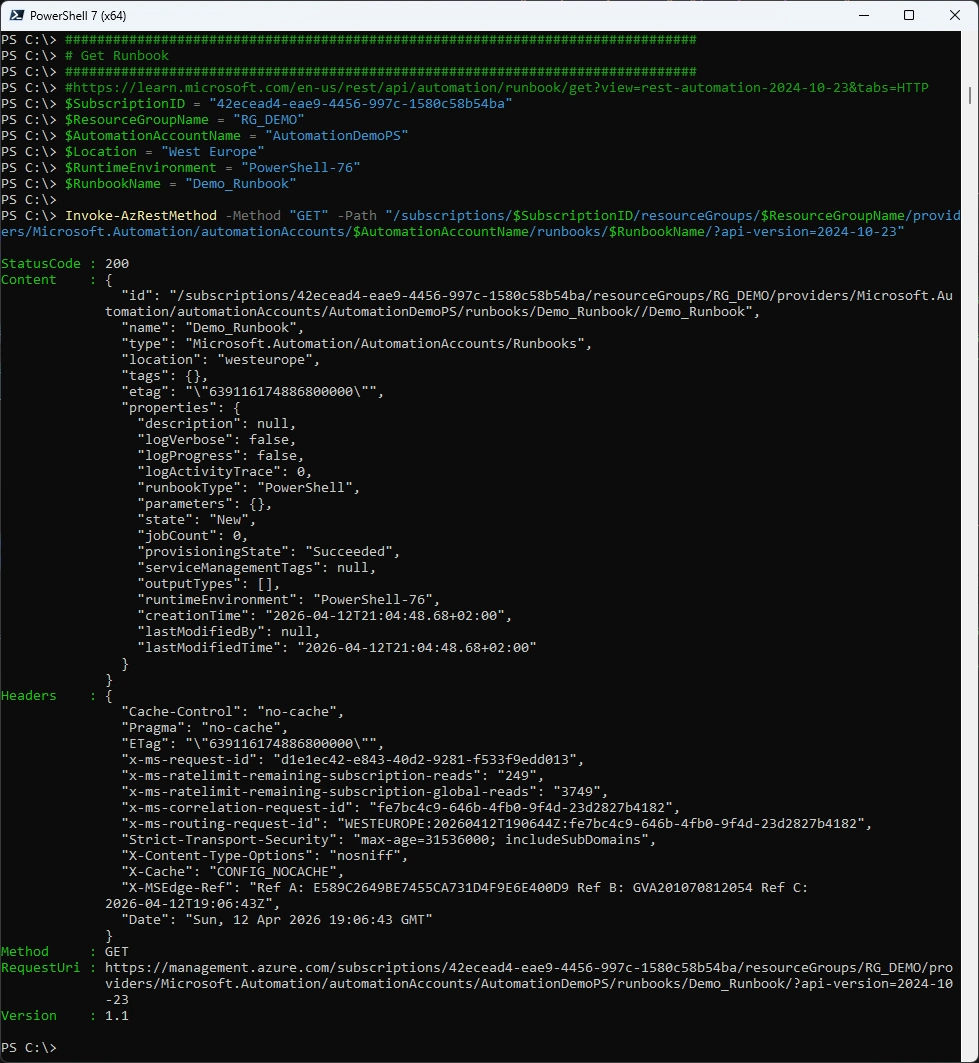Viewport: 979px width, 1063px height.
Task: Close the PowerShell 7 window
Action: 955,16
